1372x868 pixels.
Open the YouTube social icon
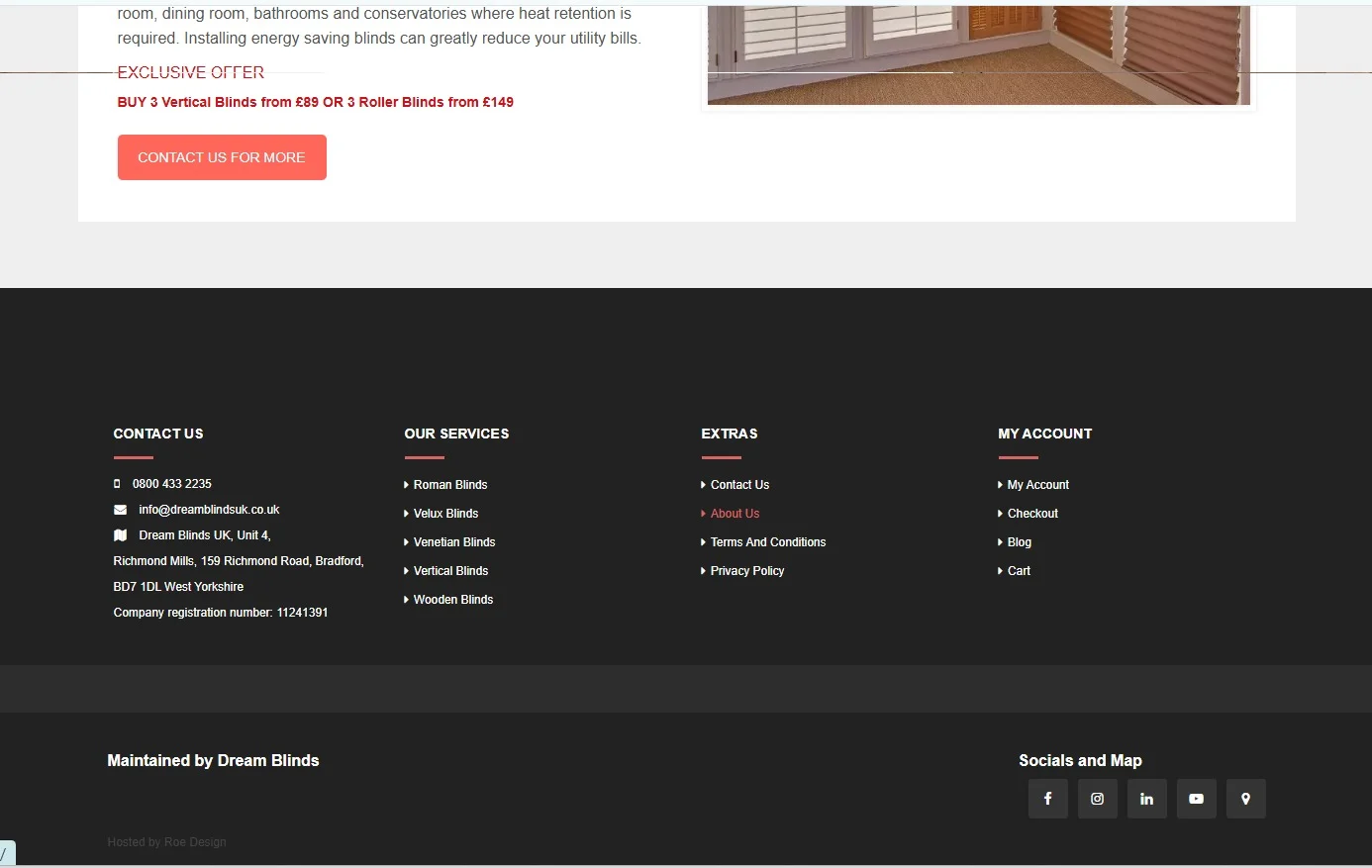[x=1196, y=799]
